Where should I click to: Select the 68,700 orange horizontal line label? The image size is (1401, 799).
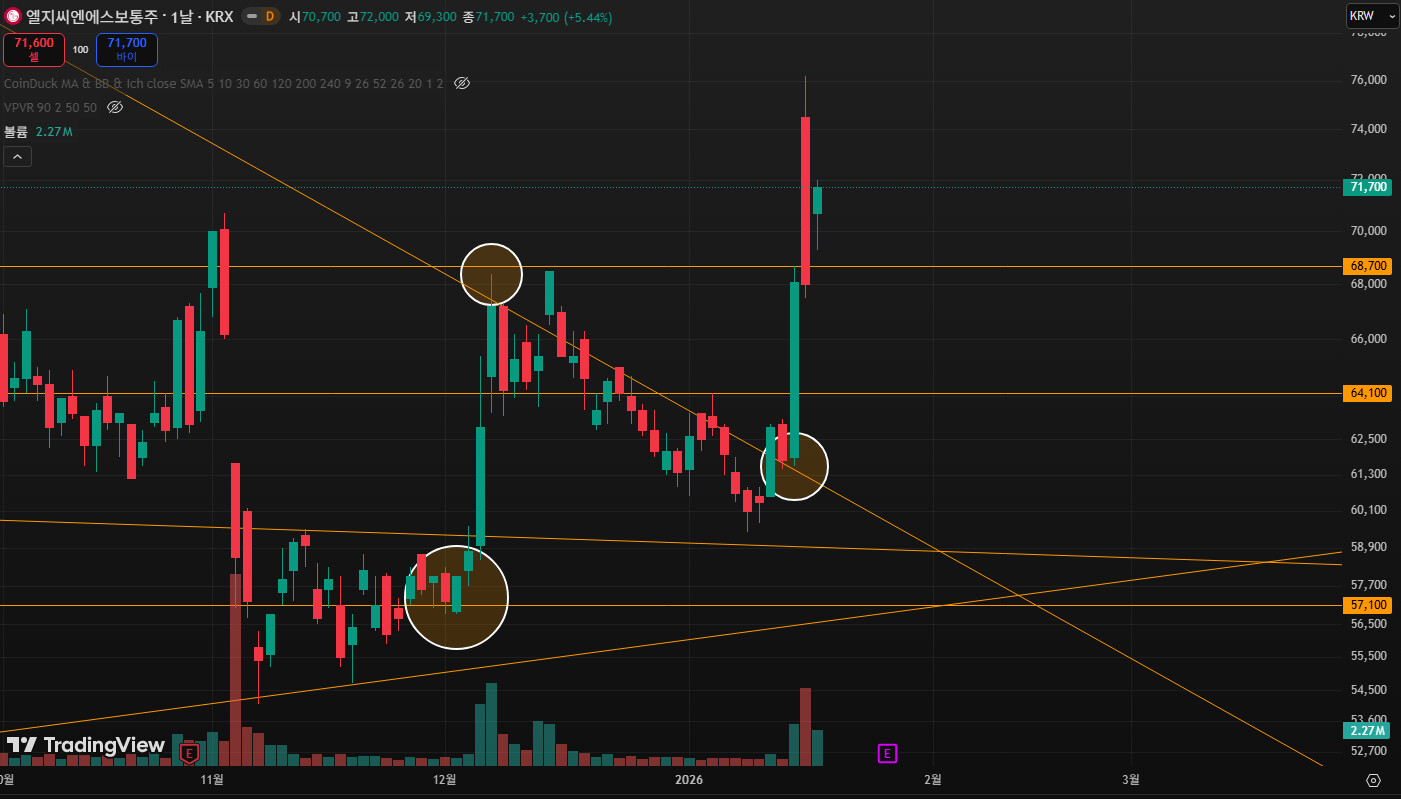1367,267
